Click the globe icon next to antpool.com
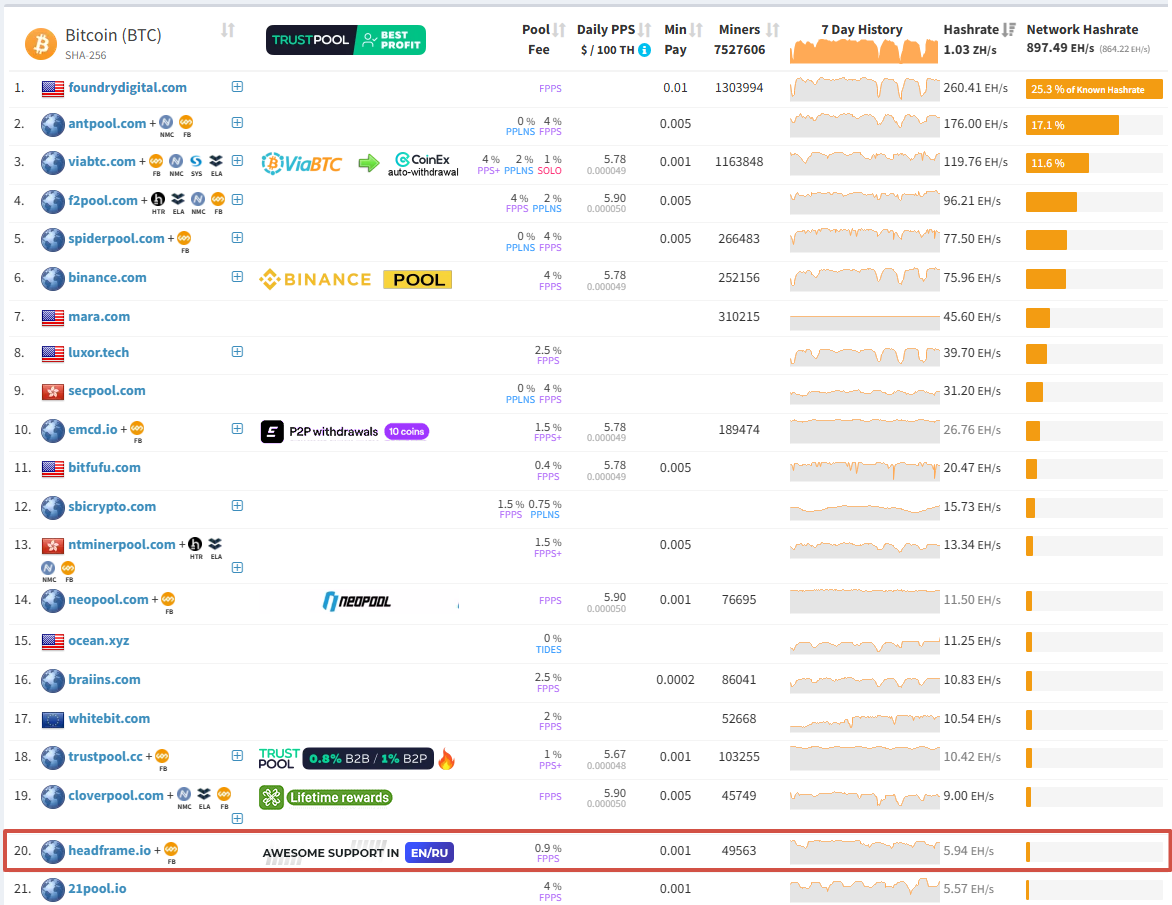Screen dimensions: 1172x905 tap(52, 124)
